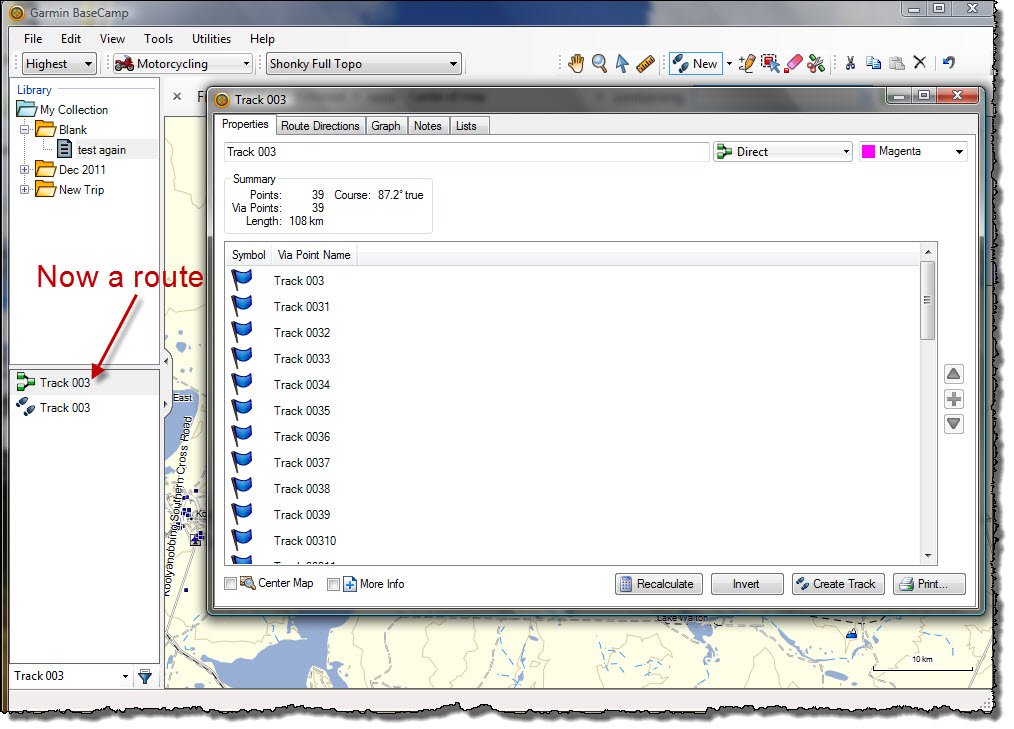
Task: Open the Notes tab
Action: pos(427,126)
